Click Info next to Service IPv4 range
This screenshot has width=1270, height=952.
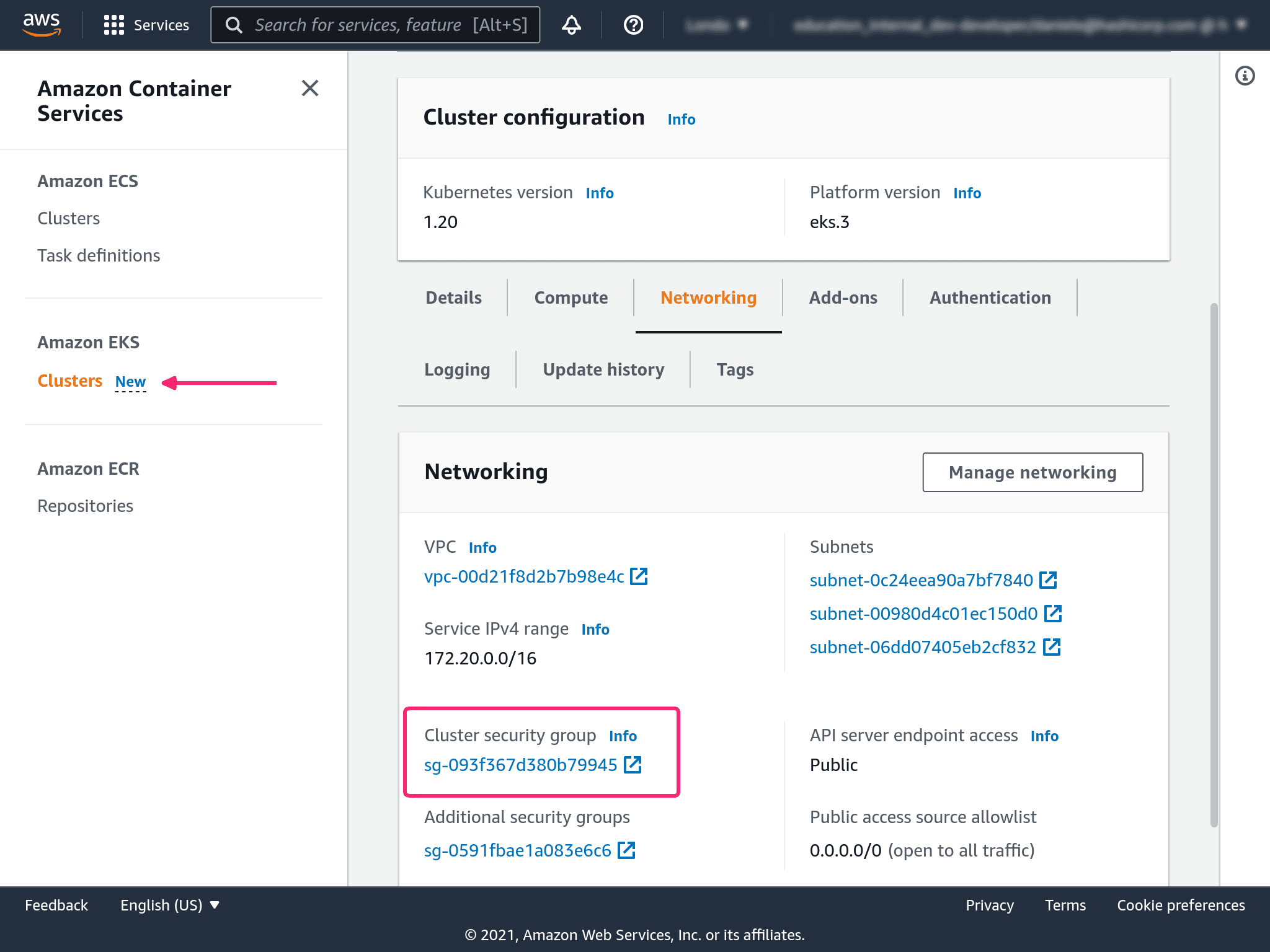point(595,629)
